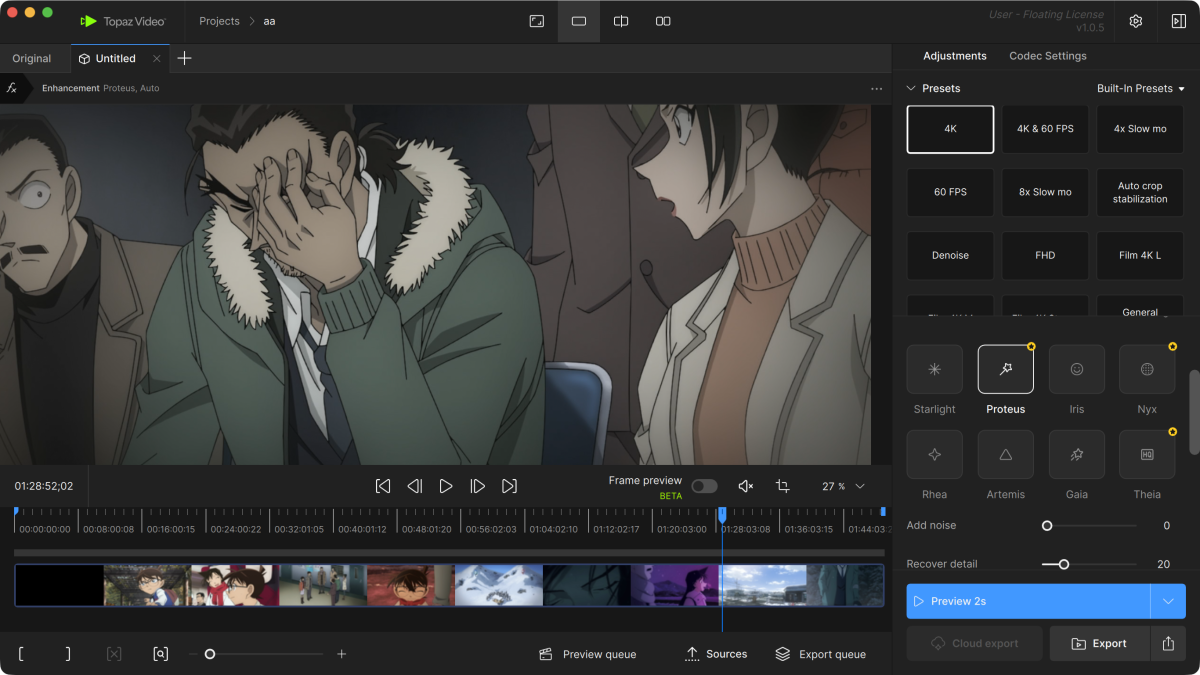The image size is (1200, 675).
Task: Mute the video audio
Action: click(745, 486)
